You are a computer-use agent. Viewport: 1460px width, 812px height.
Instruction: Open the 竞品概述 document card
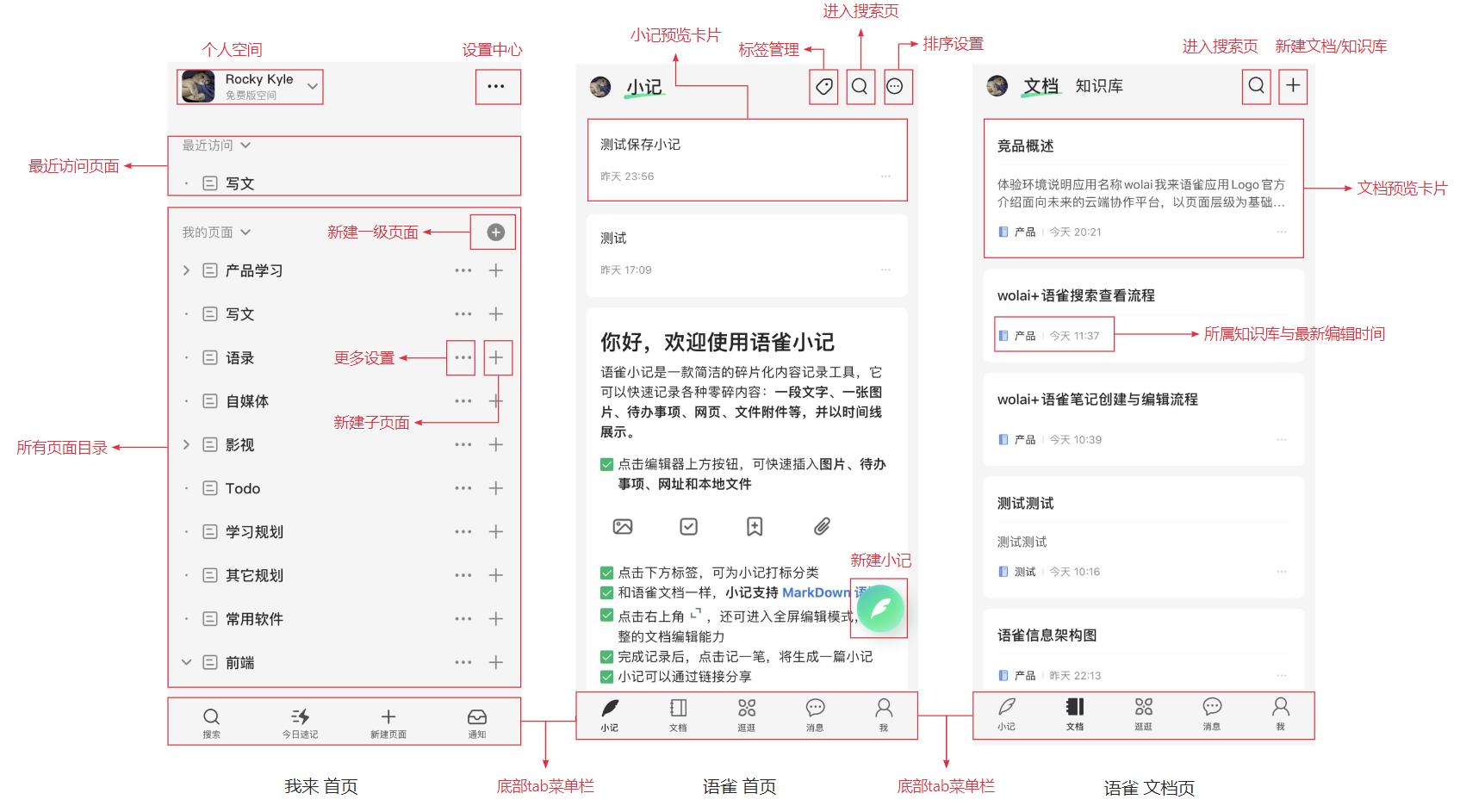pos(1144,189)
